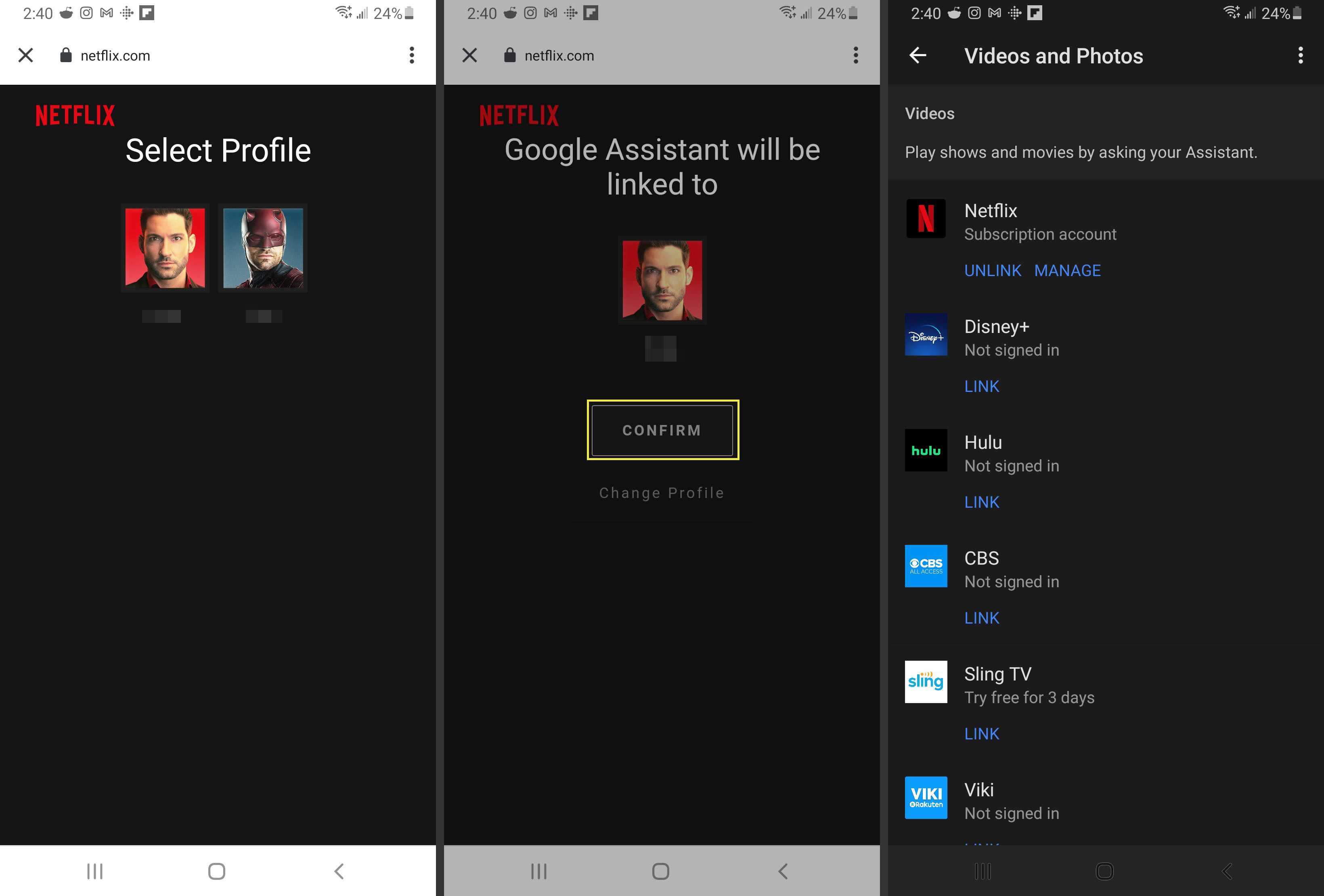Tap lock icon beside netflix.com on Select Profile screen
1324x896 pixels.
click(x=65, y=55)
